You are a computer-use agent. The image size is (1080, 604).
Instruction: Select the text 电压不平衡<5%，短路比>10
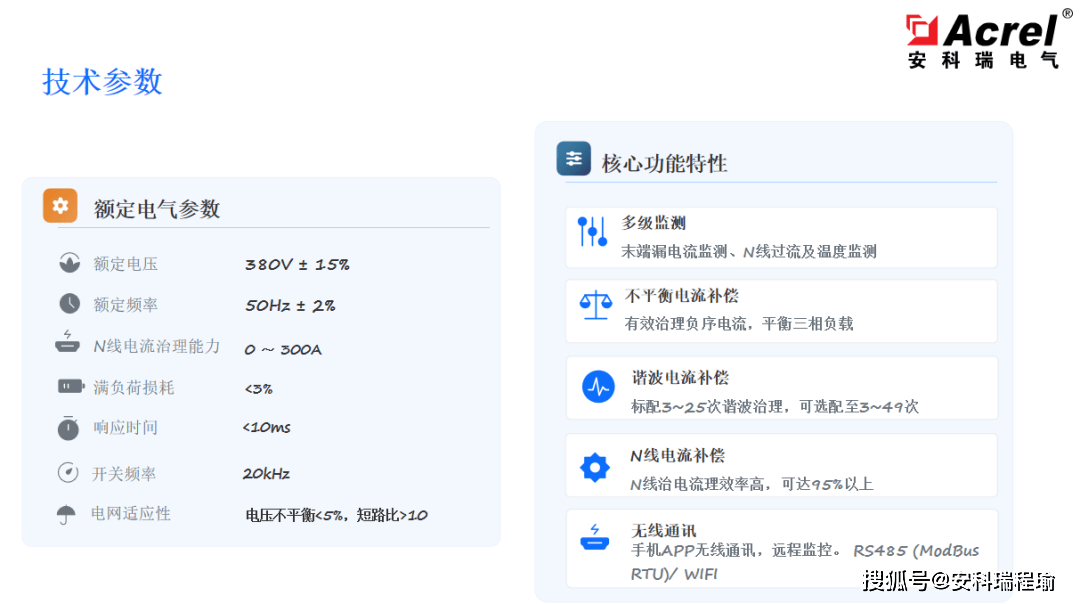pos(336,514)
